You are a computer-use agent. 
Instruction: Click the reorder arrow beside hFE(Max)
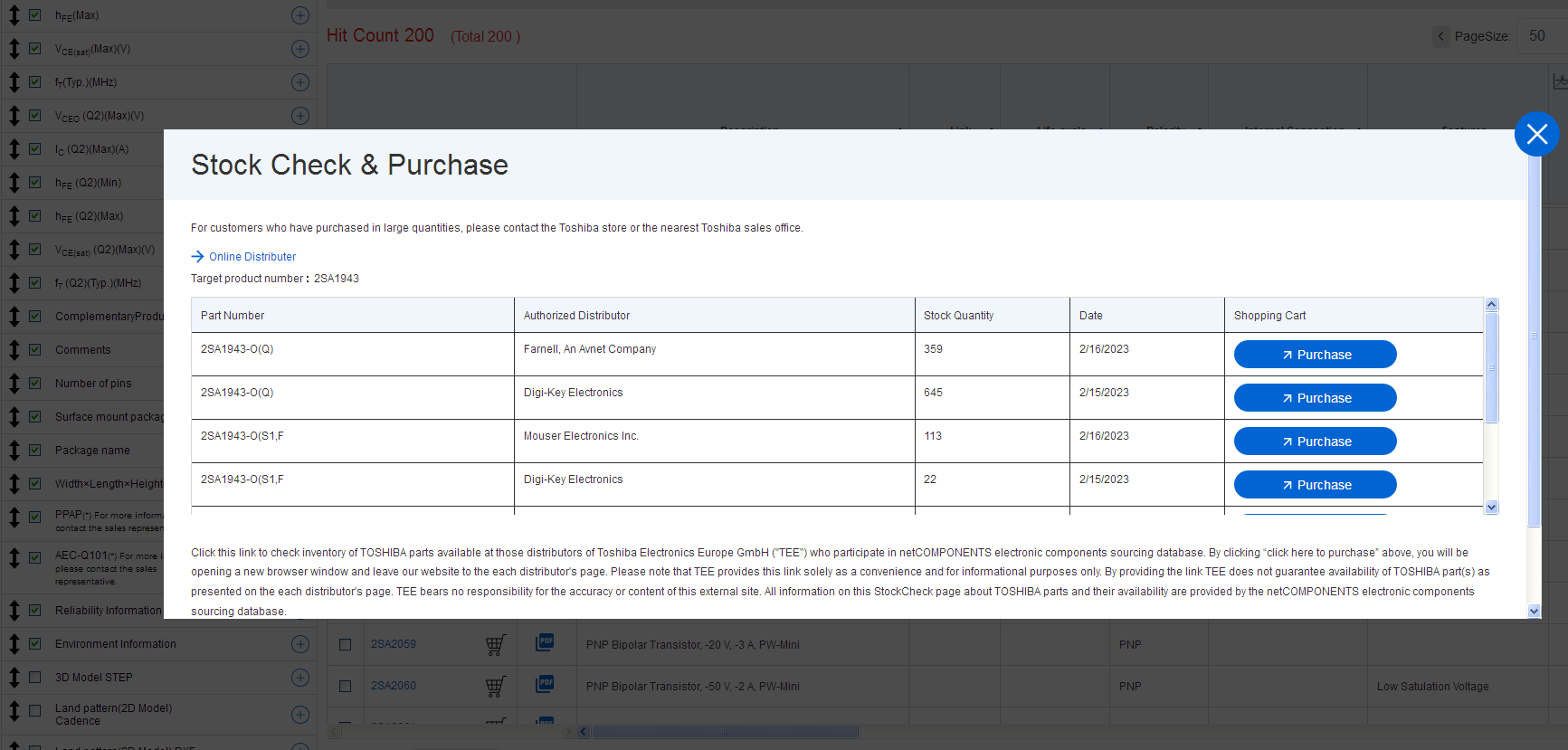(14, 15)
